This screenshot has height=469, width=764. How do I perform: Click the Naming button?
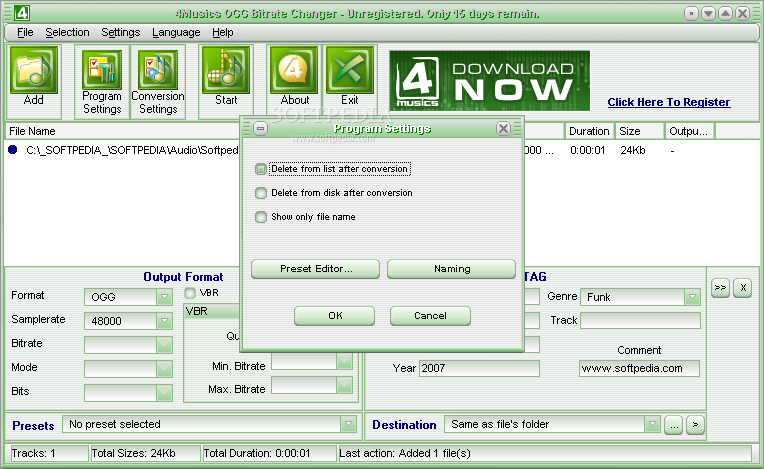coord(452,269)
